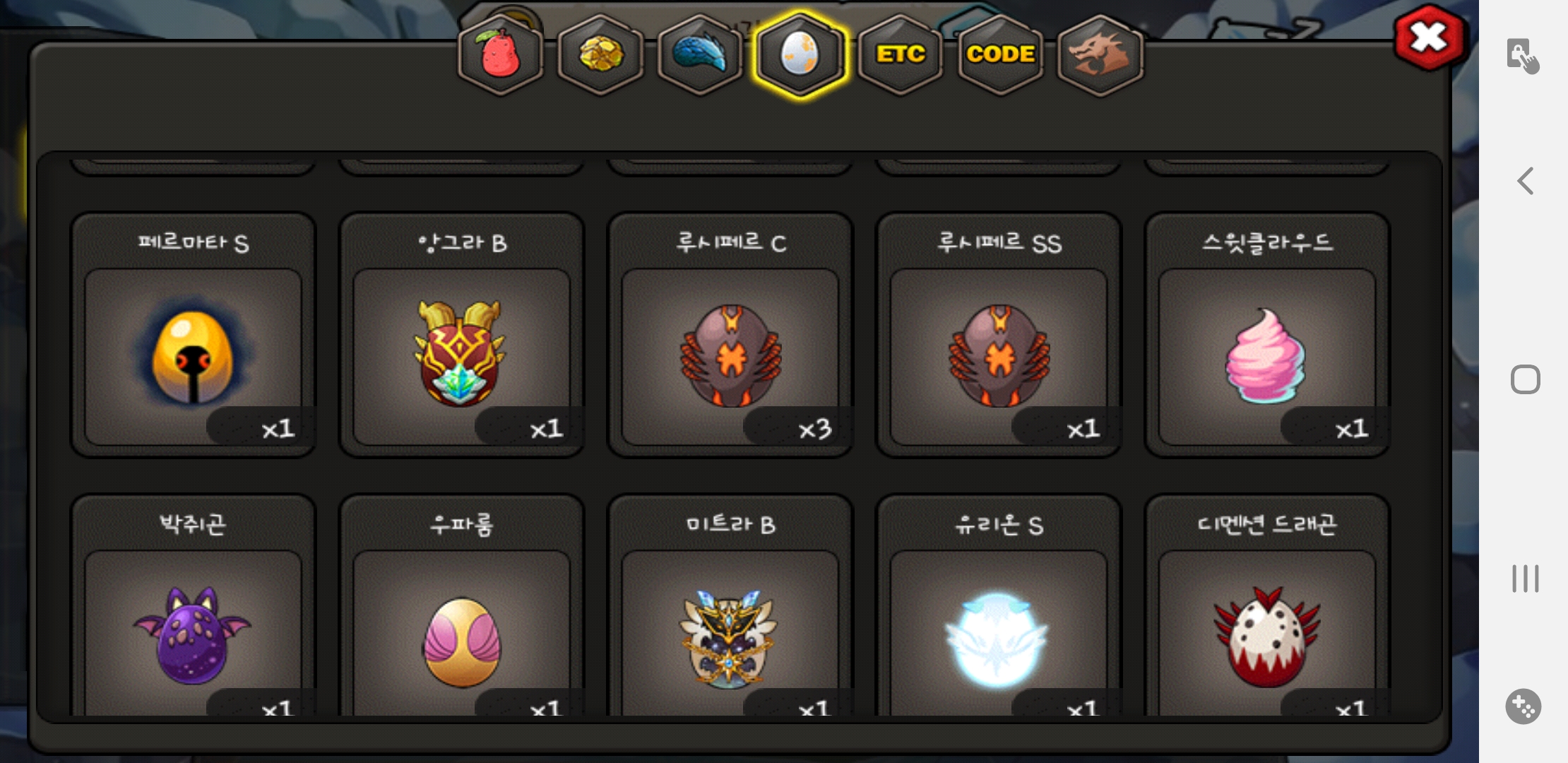Select the egg inventory tab
1568x763 pixels.
coord(800,55)
